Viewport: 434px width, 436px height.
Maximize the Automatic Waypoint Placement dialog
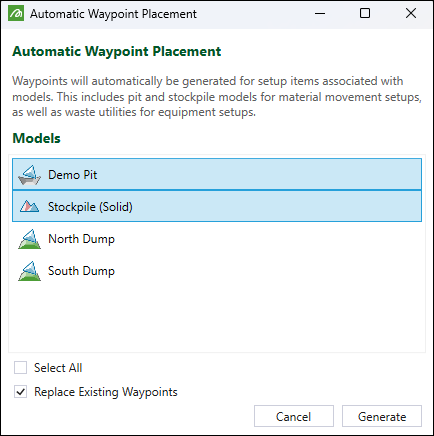pos(365,14)
